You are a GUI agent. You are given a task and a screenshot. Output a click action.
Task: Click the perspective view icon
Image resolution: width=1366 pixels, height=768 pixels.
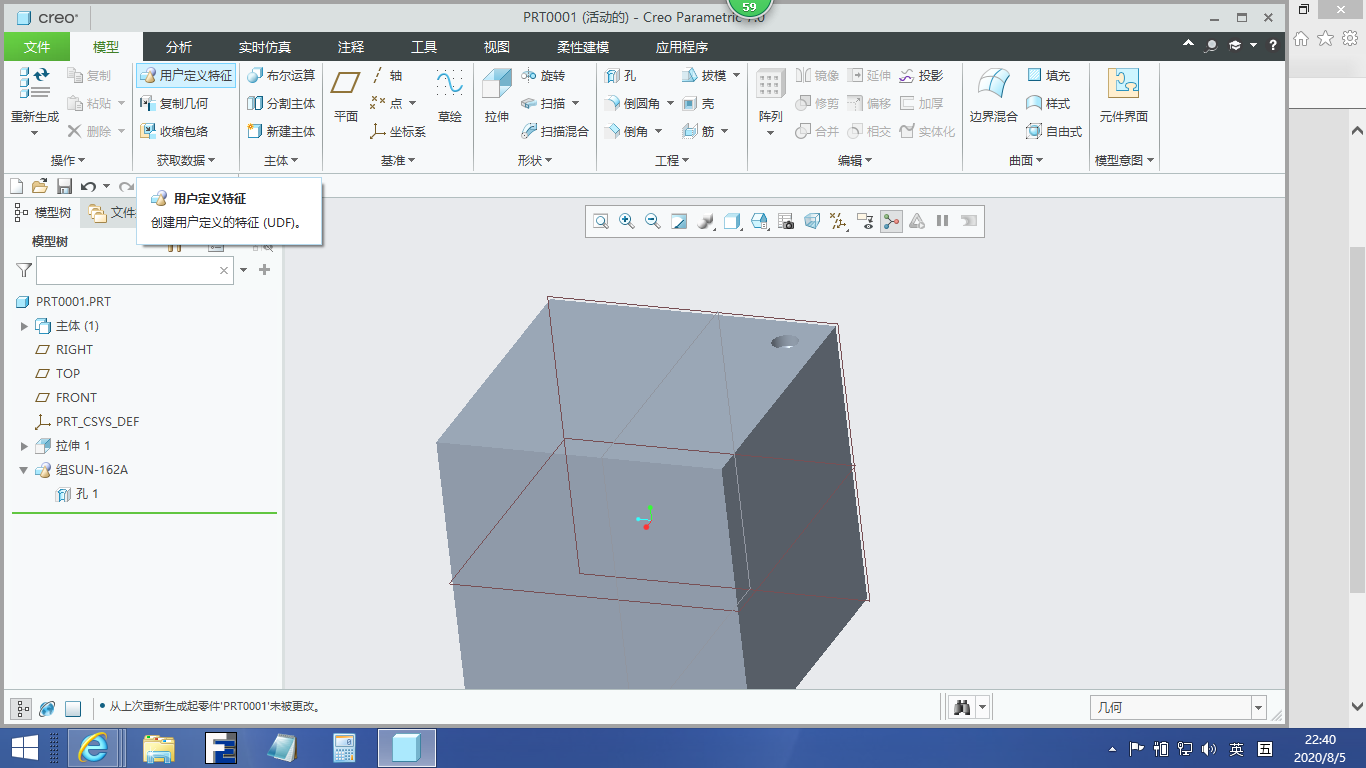[812, 221]
